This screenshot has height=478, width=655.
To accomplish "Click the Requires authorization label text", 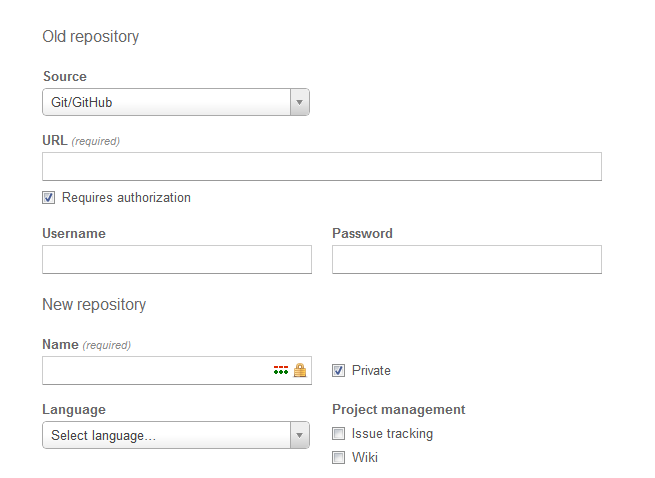I will [x=126, y=198].
